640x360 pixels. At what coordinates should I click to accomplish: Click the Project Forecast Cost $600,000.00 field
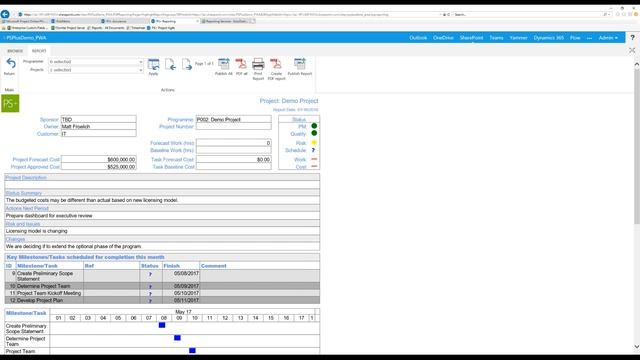point(98,159)
